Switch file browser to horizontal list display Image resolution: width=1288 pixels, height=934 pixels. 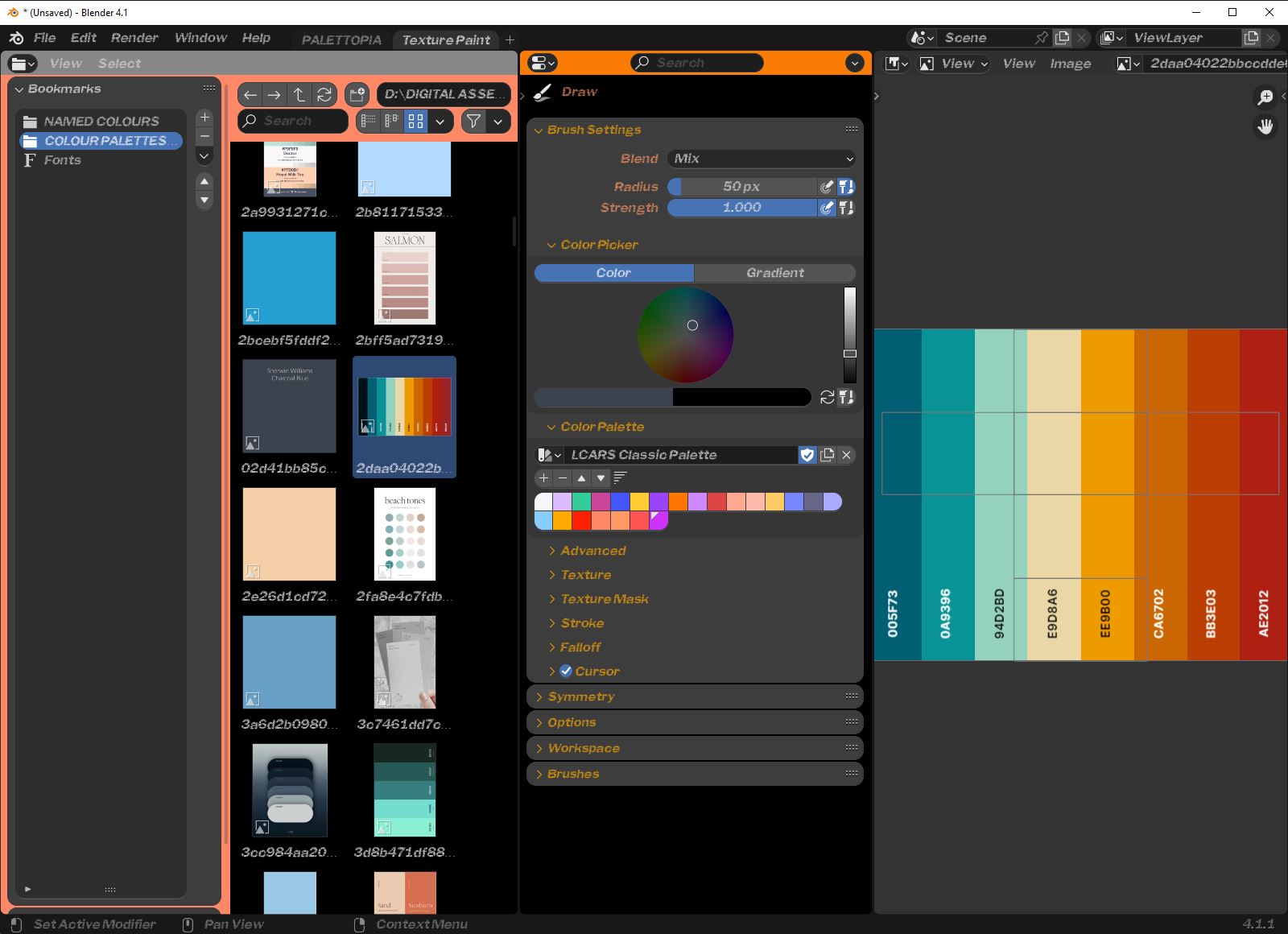pyautogui.click(x=392, y=122)
